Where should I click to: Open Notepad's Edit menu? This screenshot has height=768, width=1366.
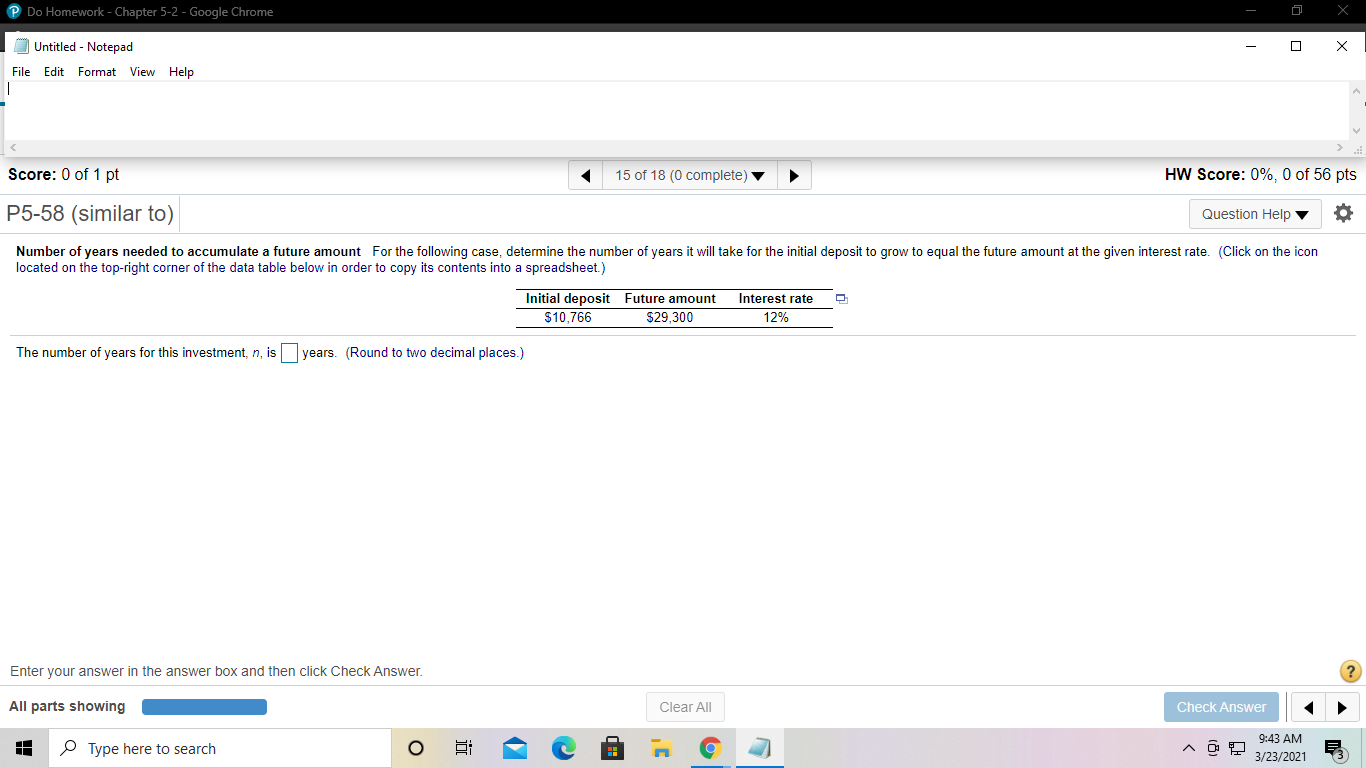click(54, 71)
